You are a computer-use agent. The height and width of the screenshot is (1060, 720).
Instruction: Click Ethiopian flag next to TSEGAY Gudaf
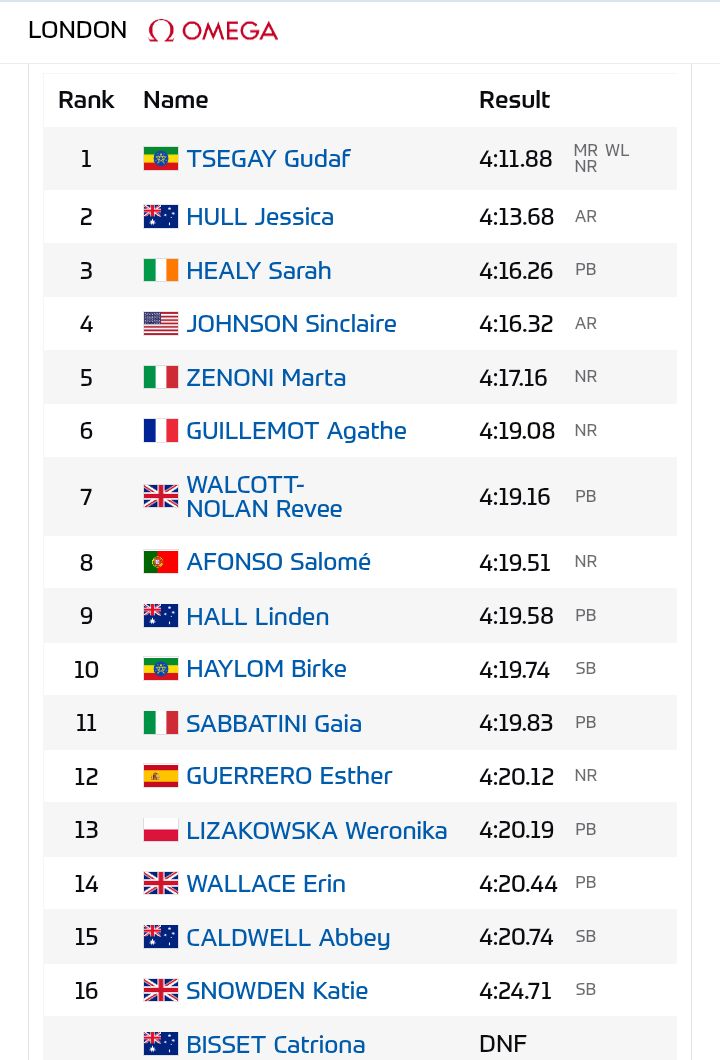pos(161,158)
